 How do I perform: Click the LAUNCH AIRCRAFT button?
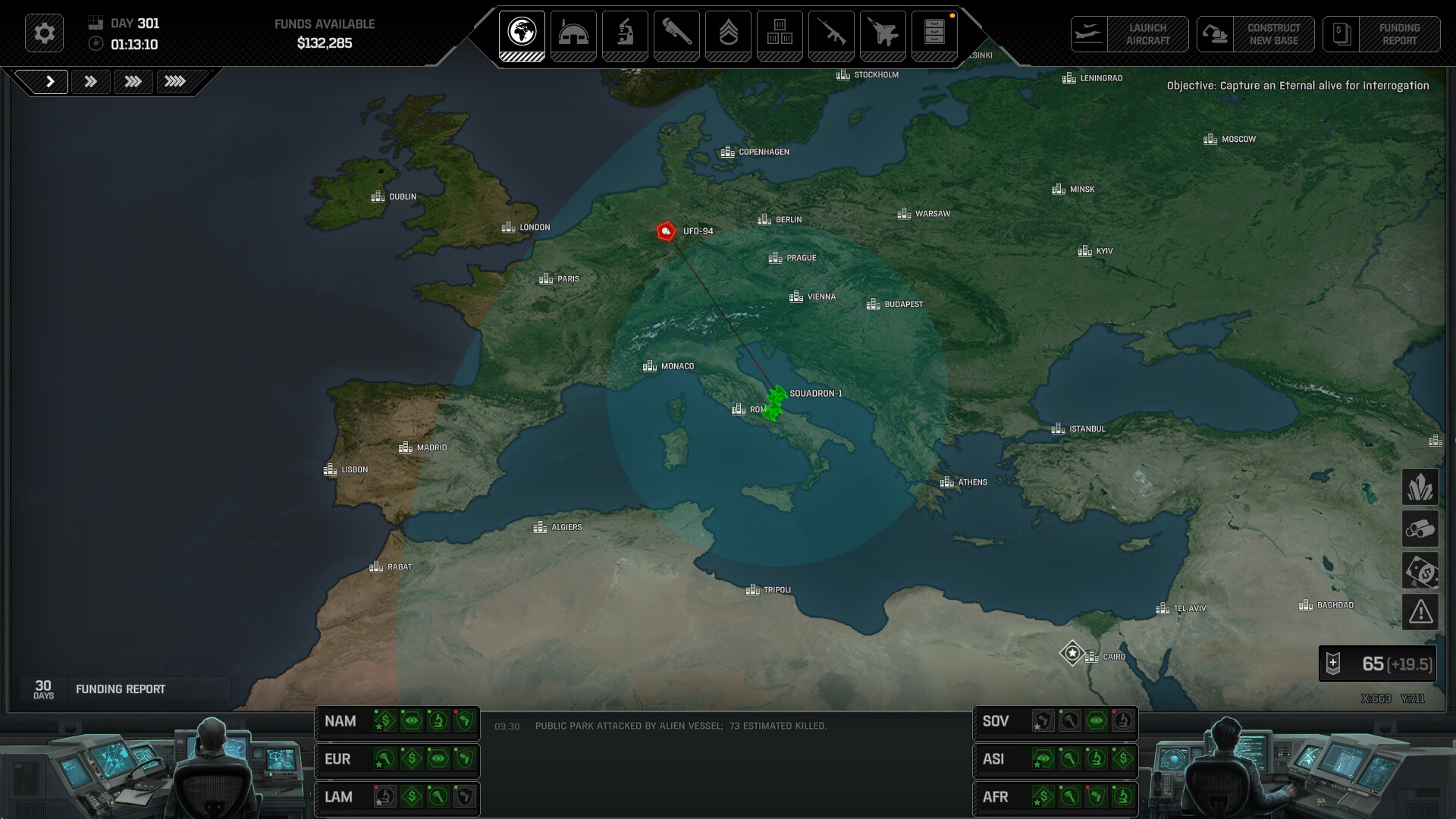[1130, 33]
